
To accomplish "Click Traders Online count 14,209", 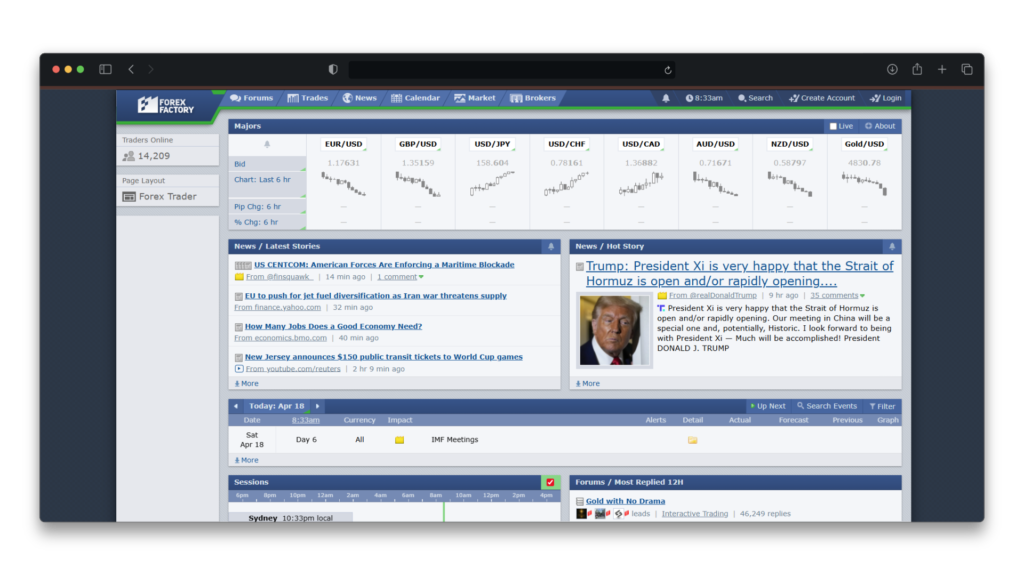I will (x=153, y=156).
